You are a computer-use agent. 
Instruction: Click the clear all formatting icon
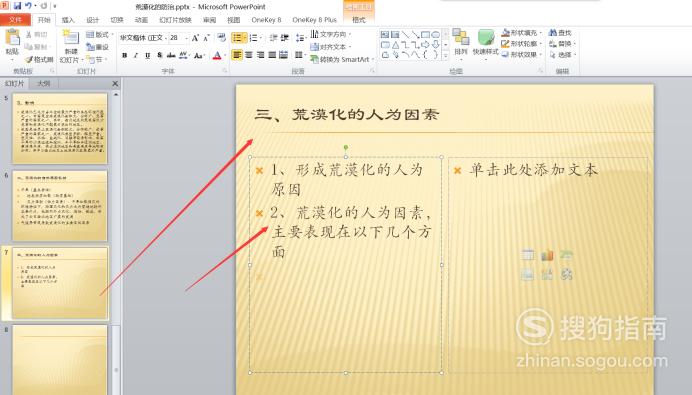[222, 38]
